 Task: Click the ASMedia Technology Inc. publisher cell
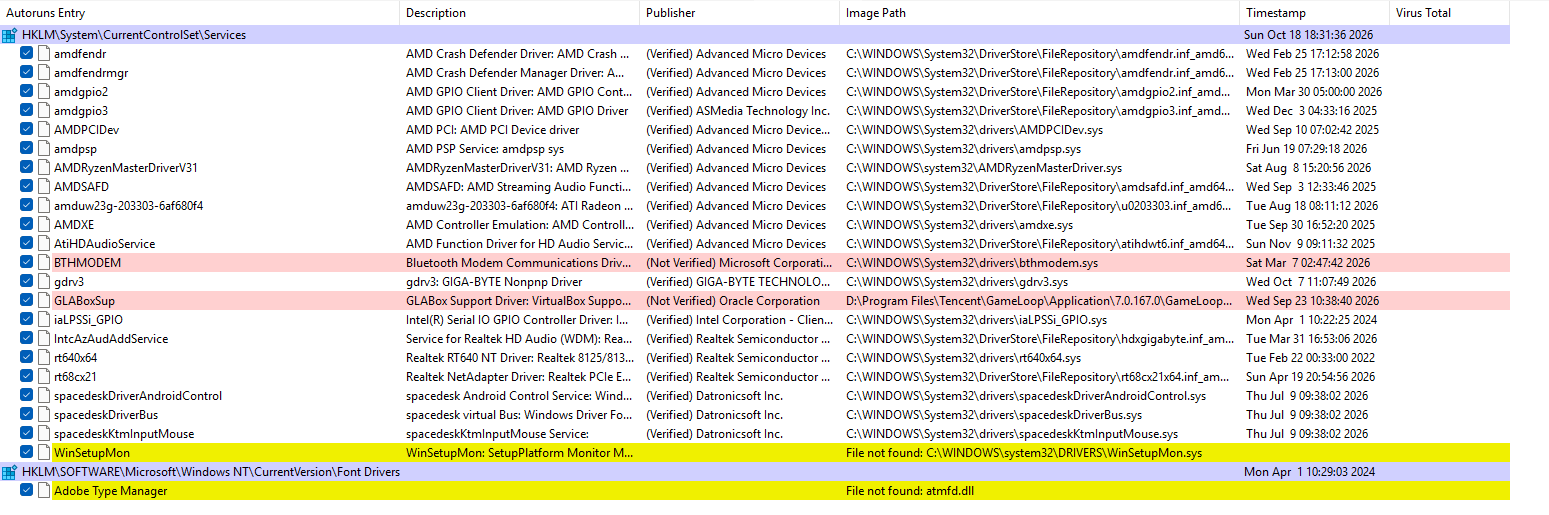[738, 111]
